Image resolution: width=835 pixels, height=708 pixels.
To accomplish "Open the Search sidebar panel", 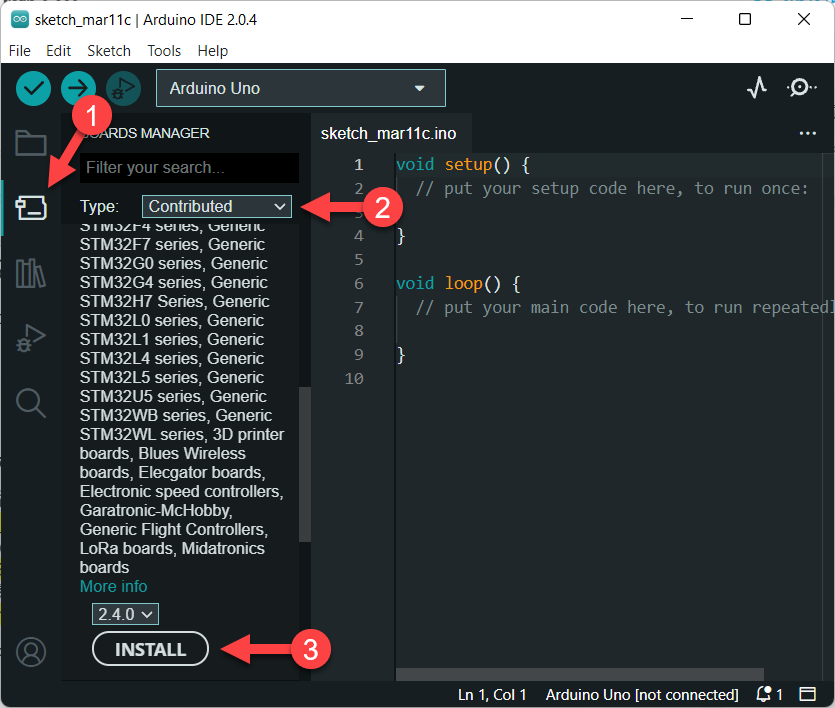I will click(x=31, y=403).
